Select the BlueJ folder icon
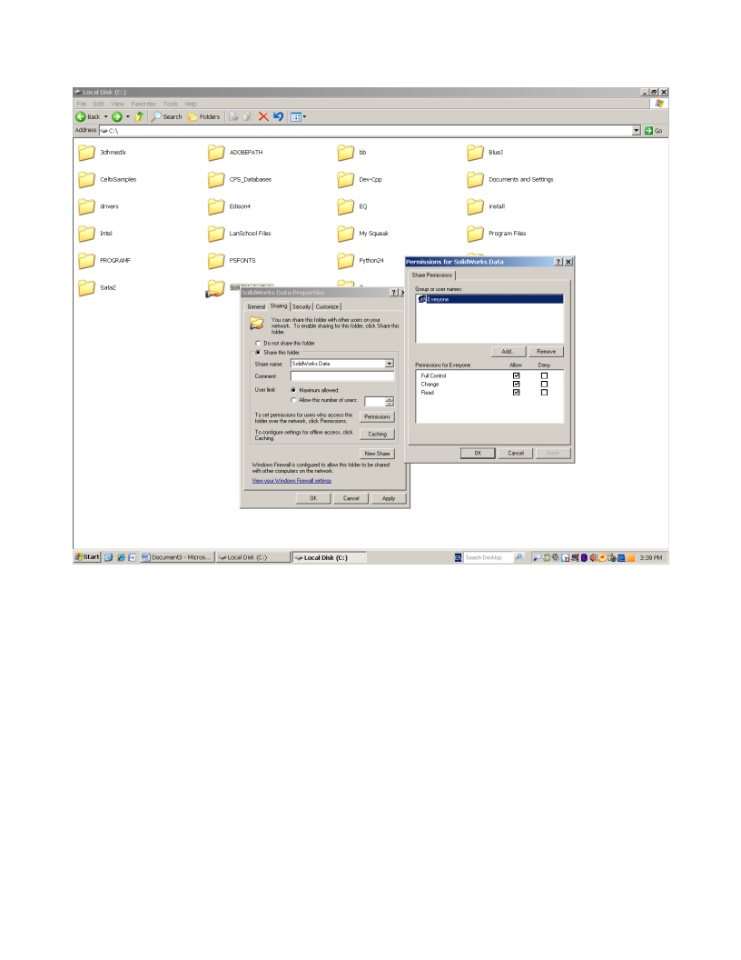 pos(475,152)
